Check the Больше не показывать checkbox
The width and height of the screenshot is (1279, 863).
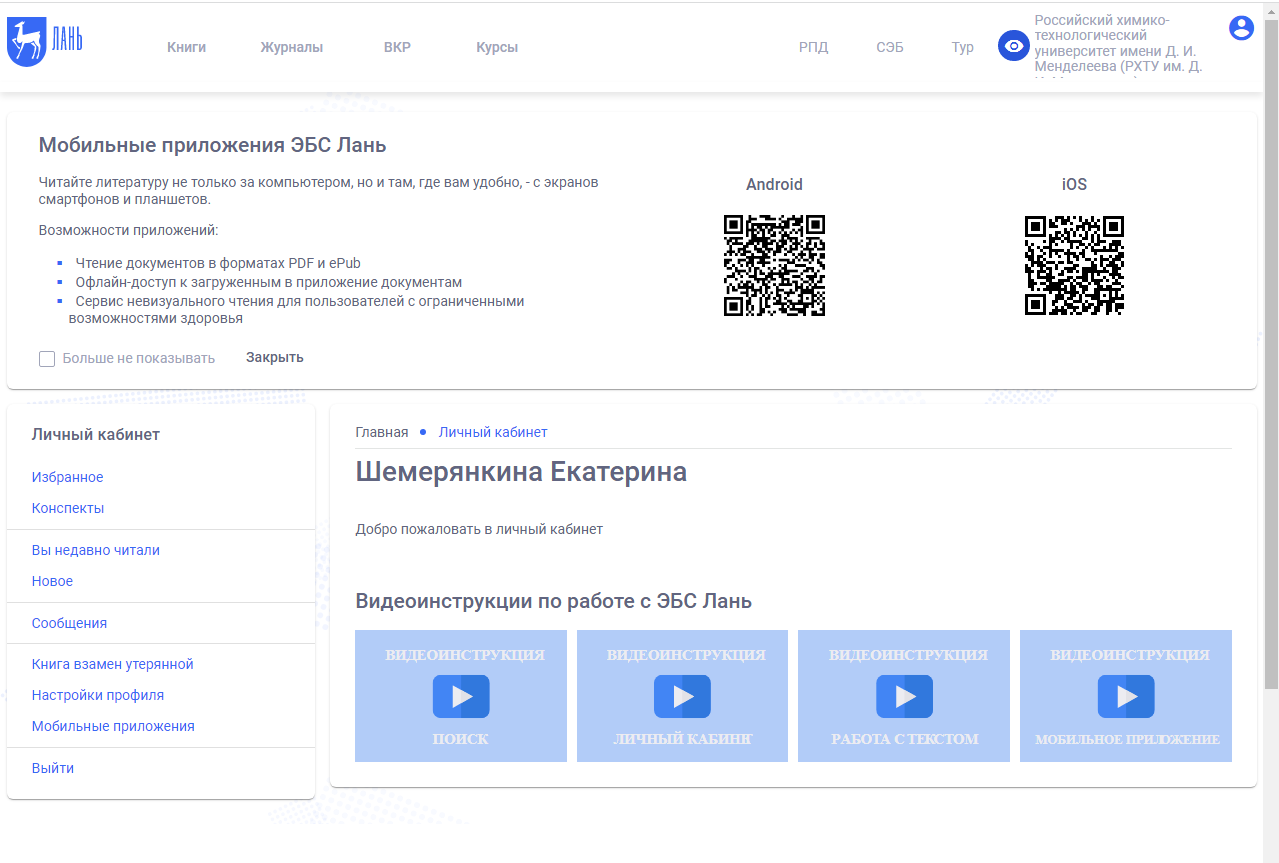click(47, 359)
